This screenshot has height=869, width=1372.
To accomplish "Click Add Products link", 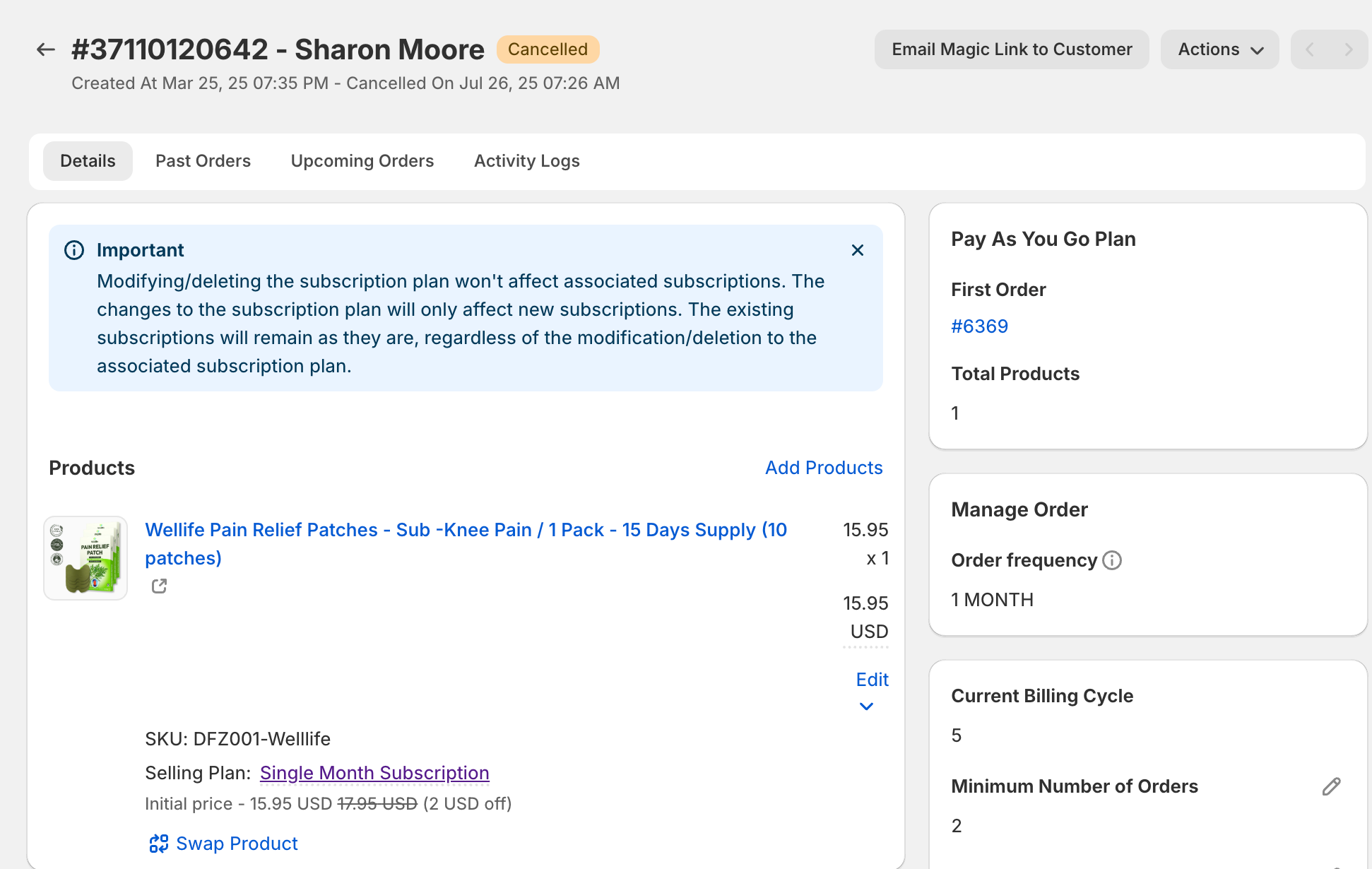I will click(824, 468).
